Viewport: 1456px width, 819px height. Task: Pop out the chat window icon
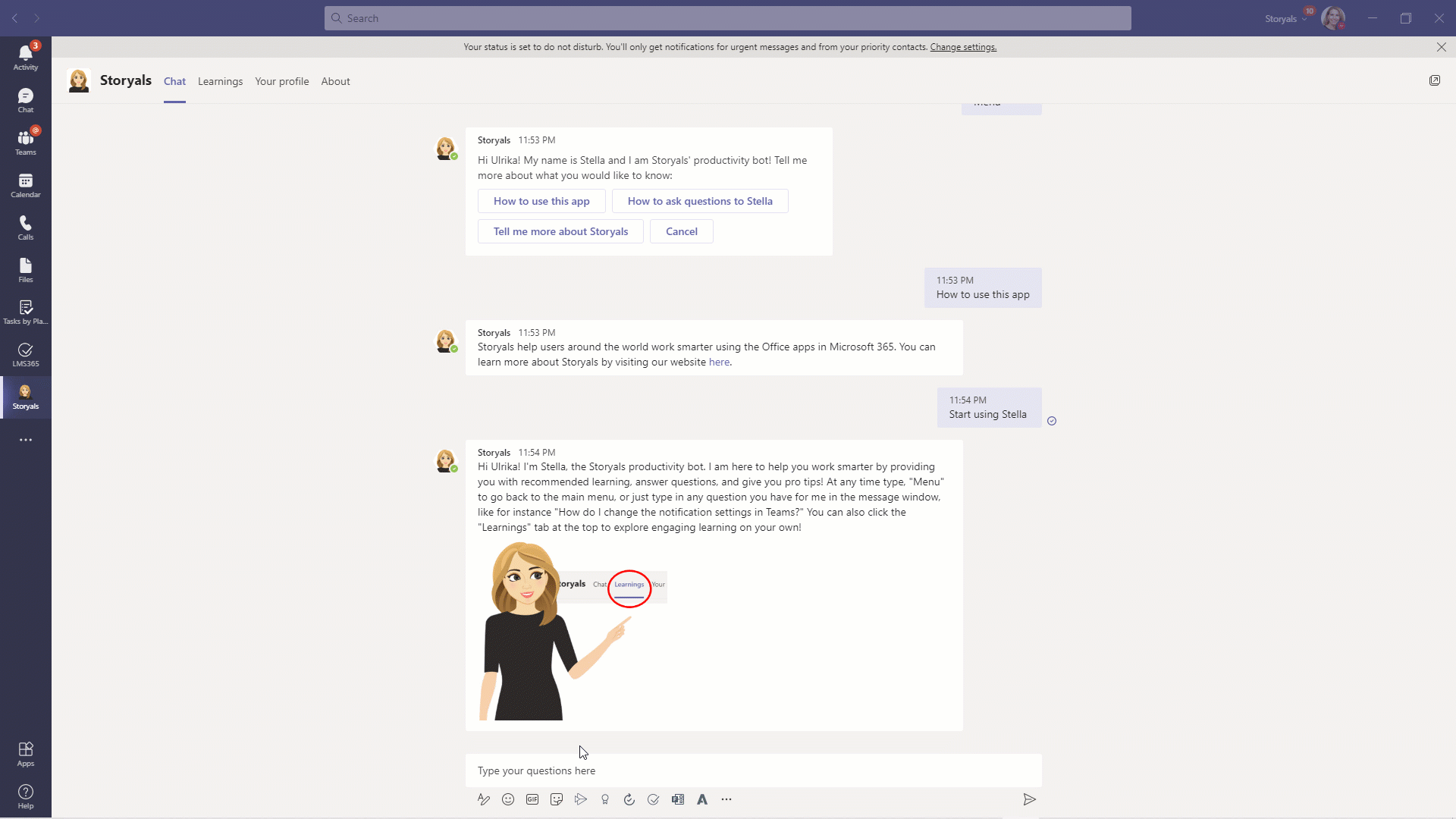pos(1435,80)
